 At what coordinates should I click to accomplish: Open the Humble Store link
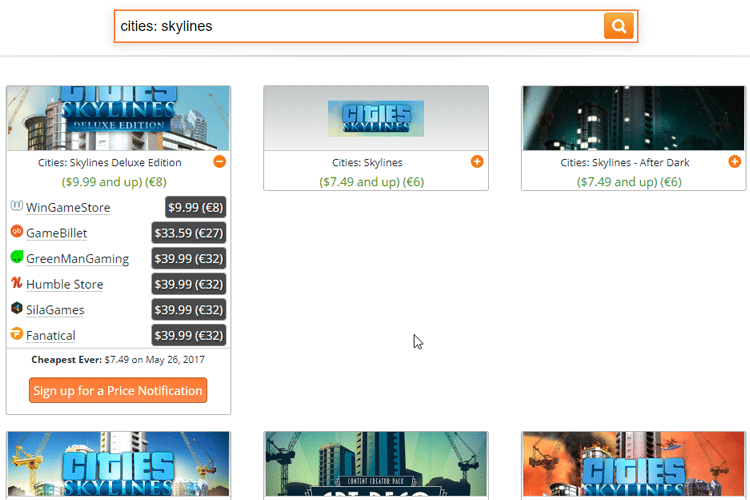tap(65, 285)
